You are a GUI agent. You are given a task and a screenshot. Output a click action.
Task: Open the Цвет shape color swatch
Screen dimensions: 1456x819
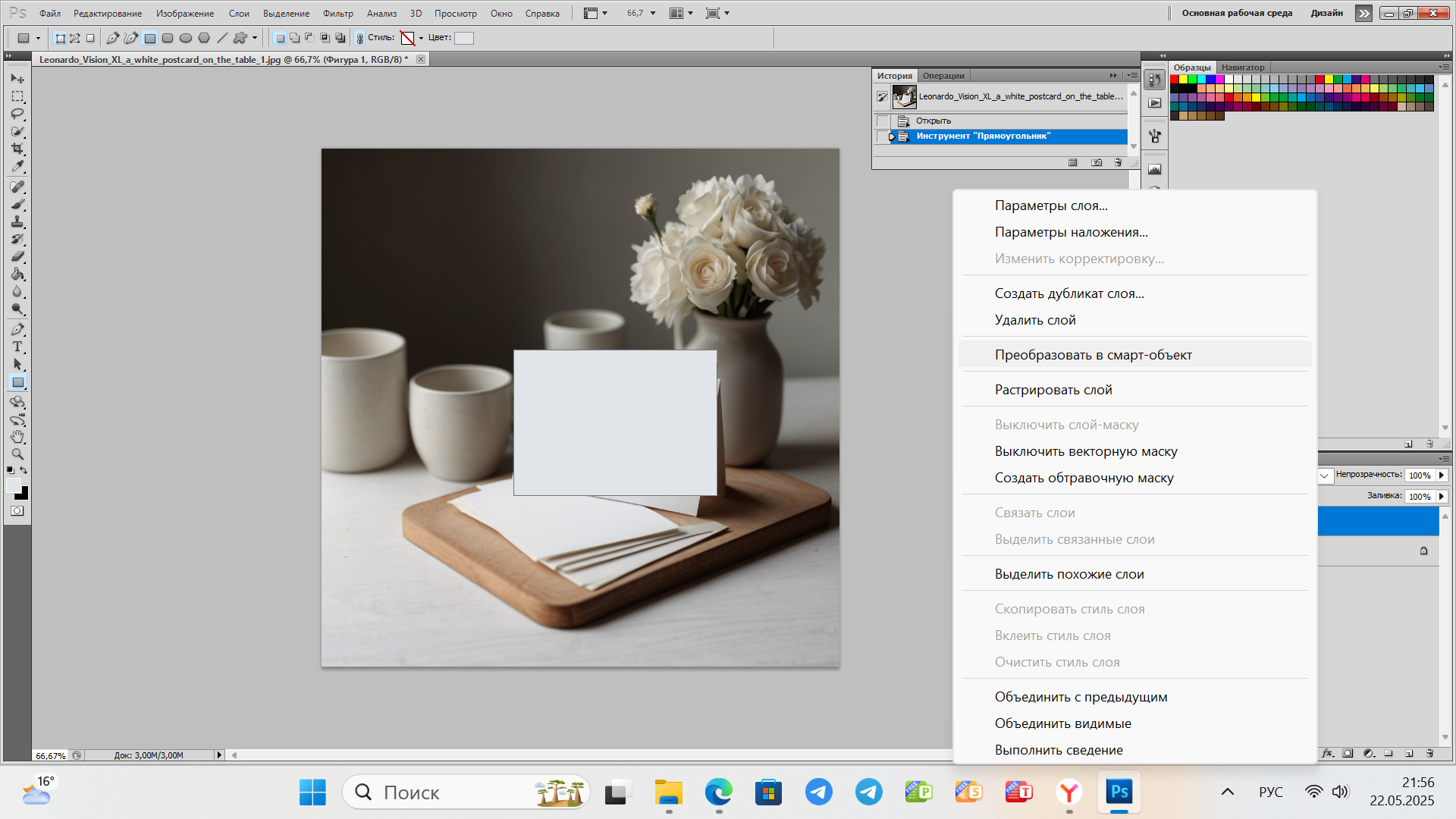[x=464, y=38]
